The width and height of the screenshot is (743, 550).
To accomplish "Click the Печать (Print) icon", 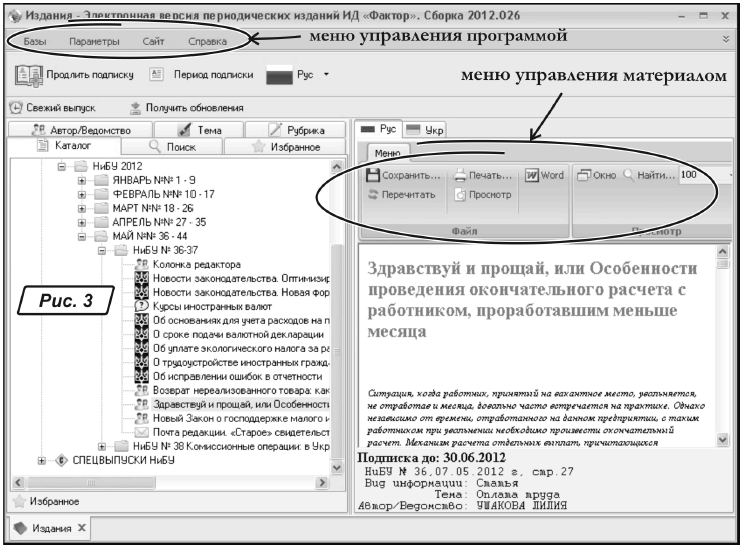I will click(x=460, y=176).
